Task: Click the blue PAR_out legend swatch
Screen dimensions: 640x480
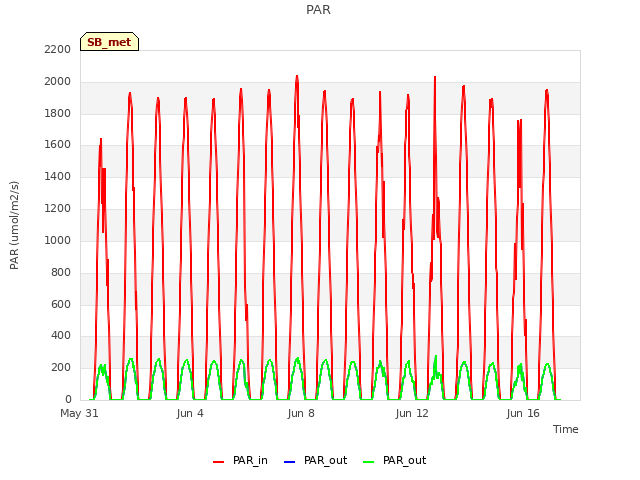Action: click(289, 462)
